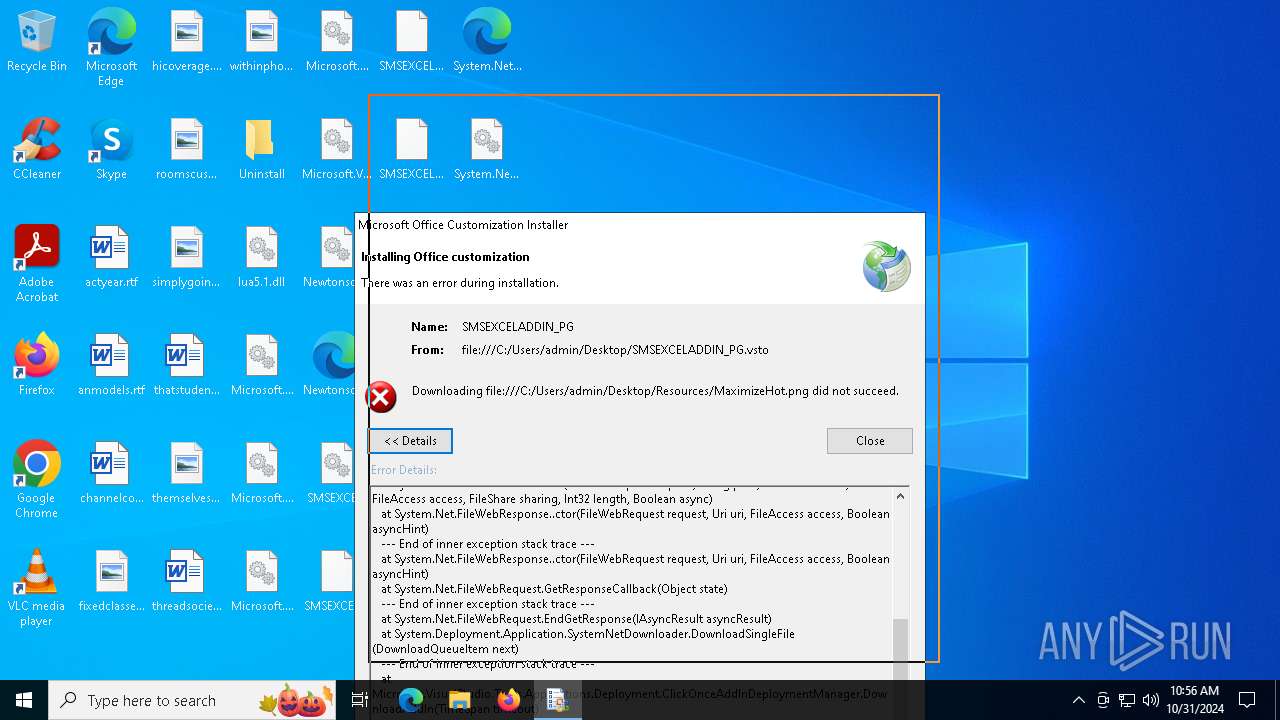
Task: Click 'There was an error during installation.' text
Action: coord(460,283)
